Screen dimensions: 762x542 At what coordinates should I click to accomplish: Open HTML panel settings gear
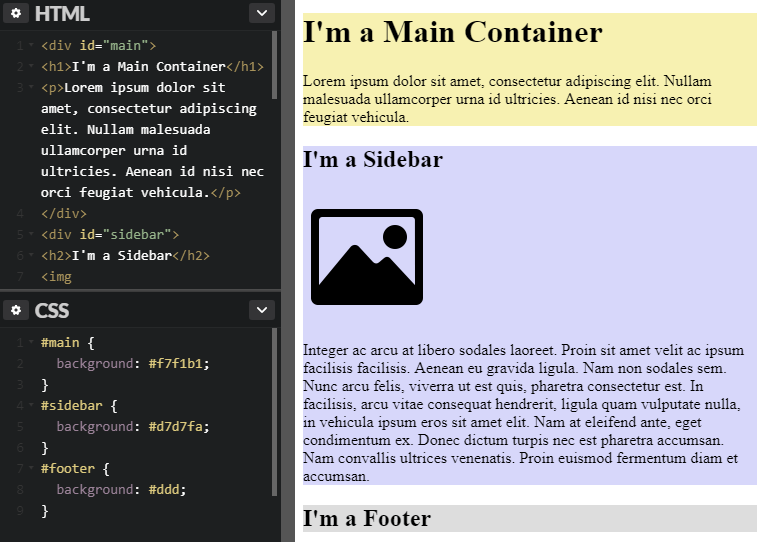point(16,13)
